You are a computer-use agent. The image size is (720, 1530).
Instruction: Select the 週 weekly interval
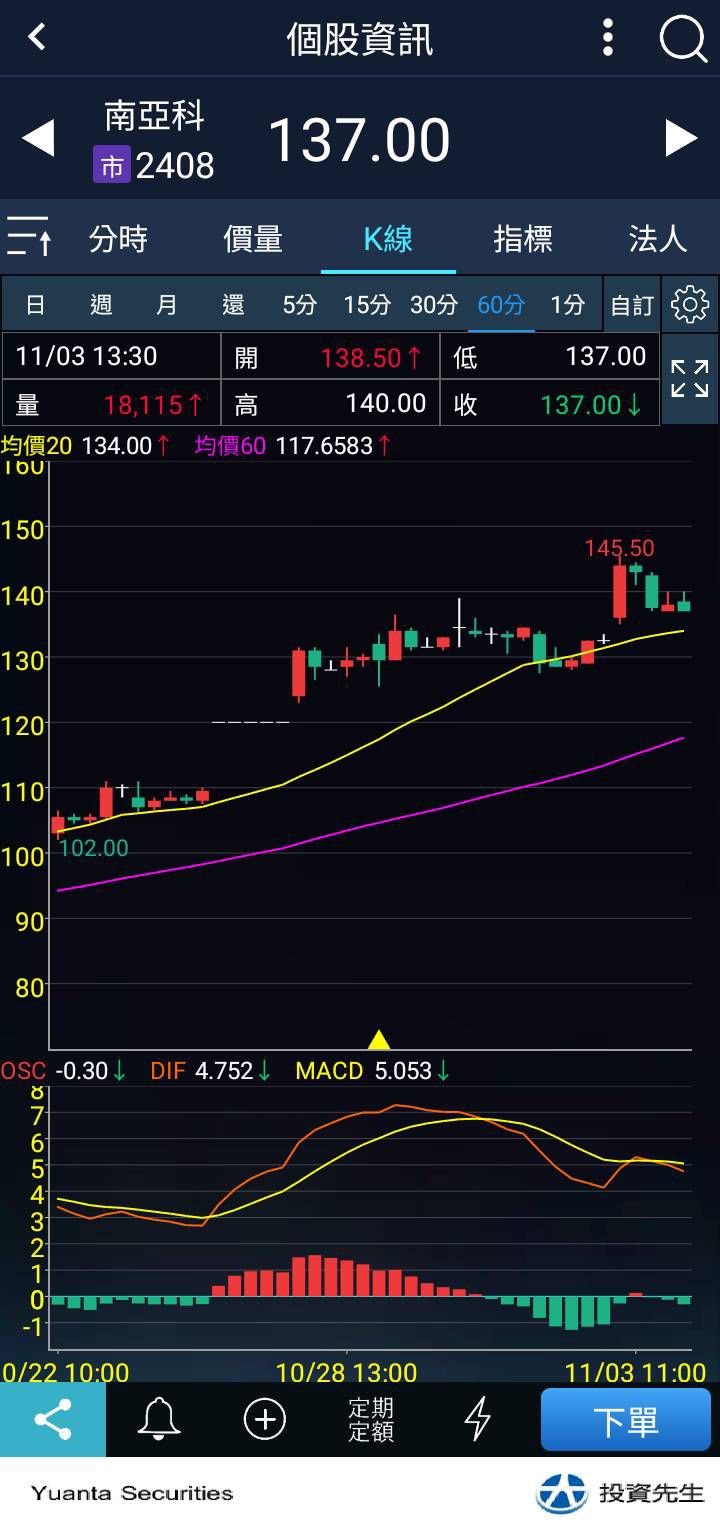pyautogui.click(x=101, y=304)
